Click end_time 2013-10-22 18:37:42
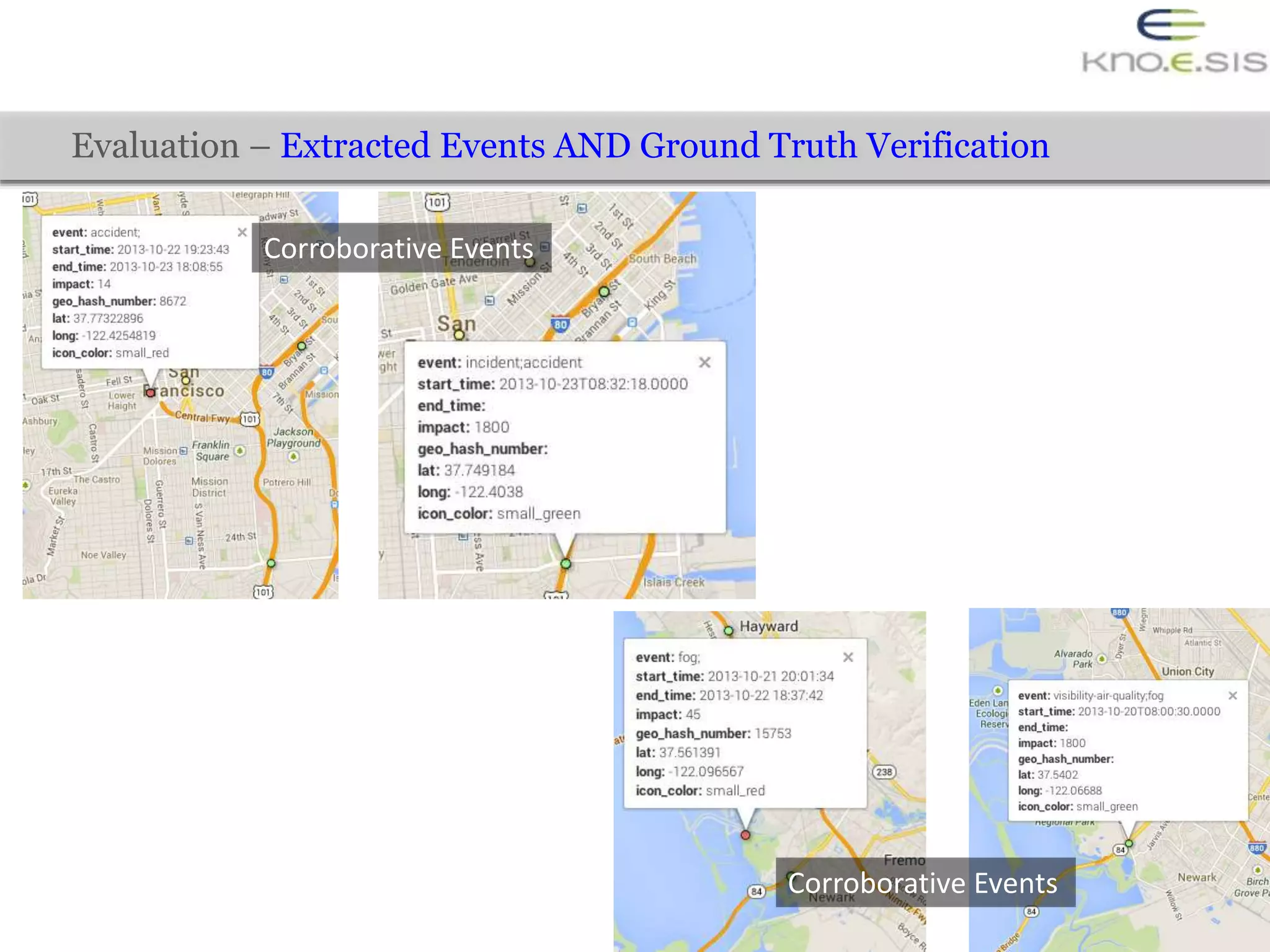The image size is (1270, 952). (x=729, y=695)
